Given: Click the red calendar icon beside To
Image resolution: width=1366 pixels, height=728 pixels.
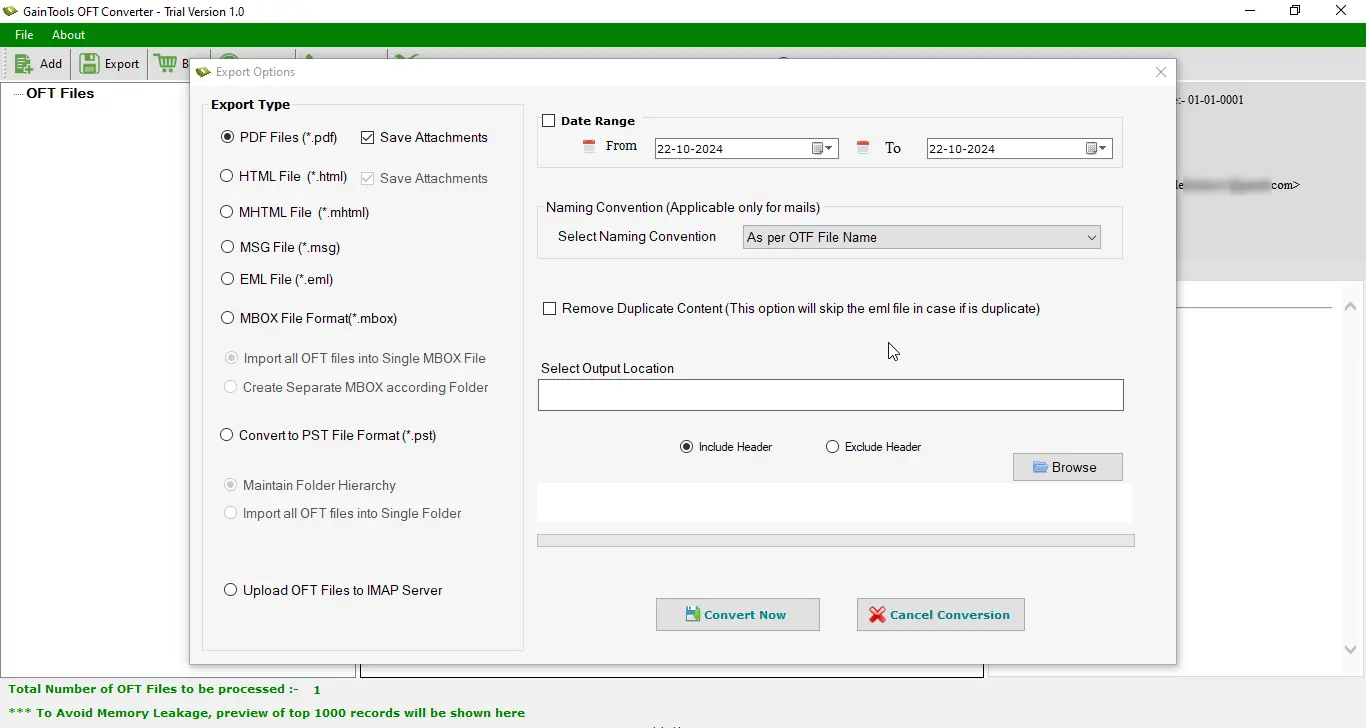Looking at the screenshot, I should [863, 148].
